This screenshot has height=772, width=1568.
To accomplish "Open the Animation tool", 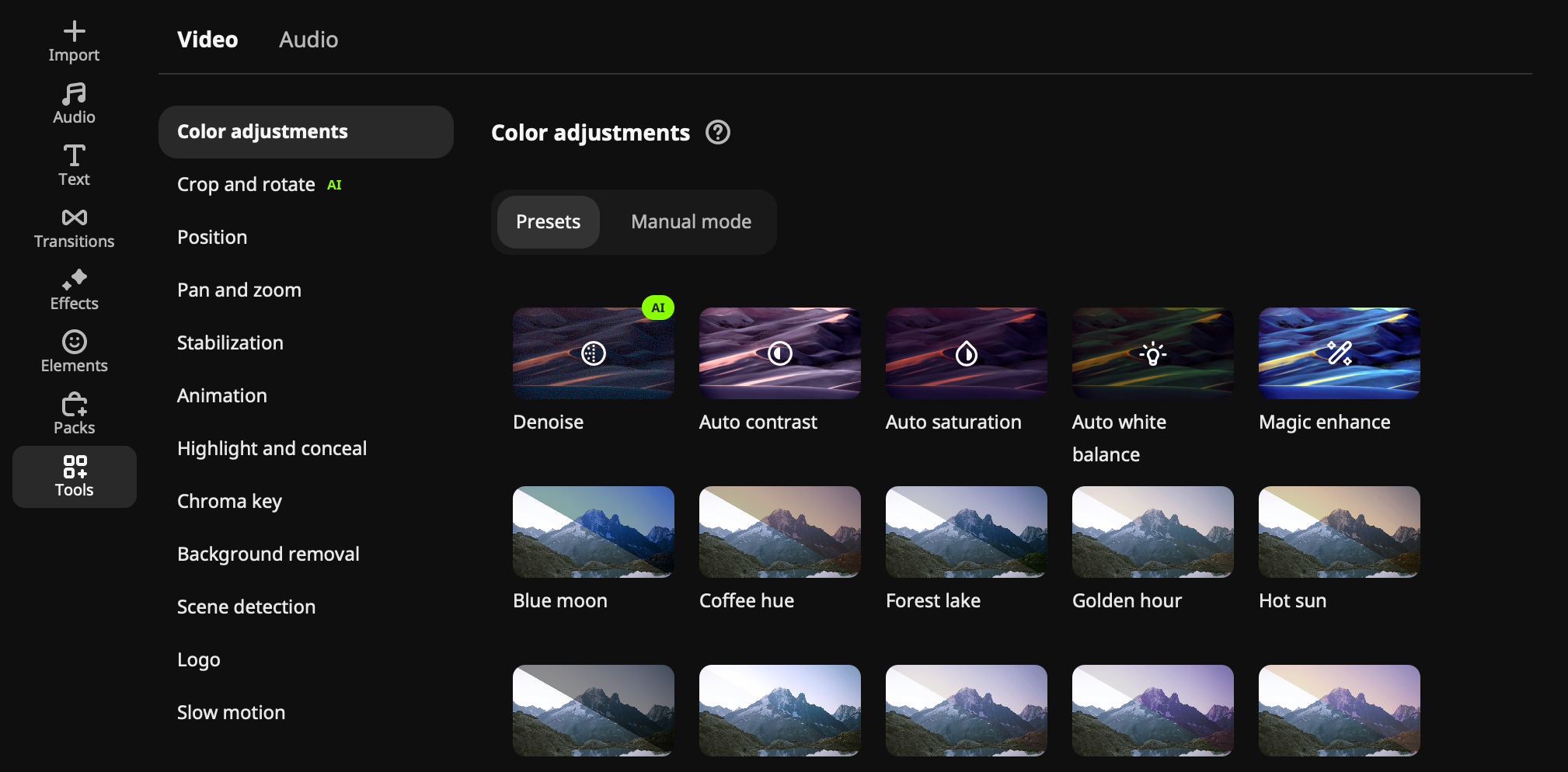I will (306, 396).
